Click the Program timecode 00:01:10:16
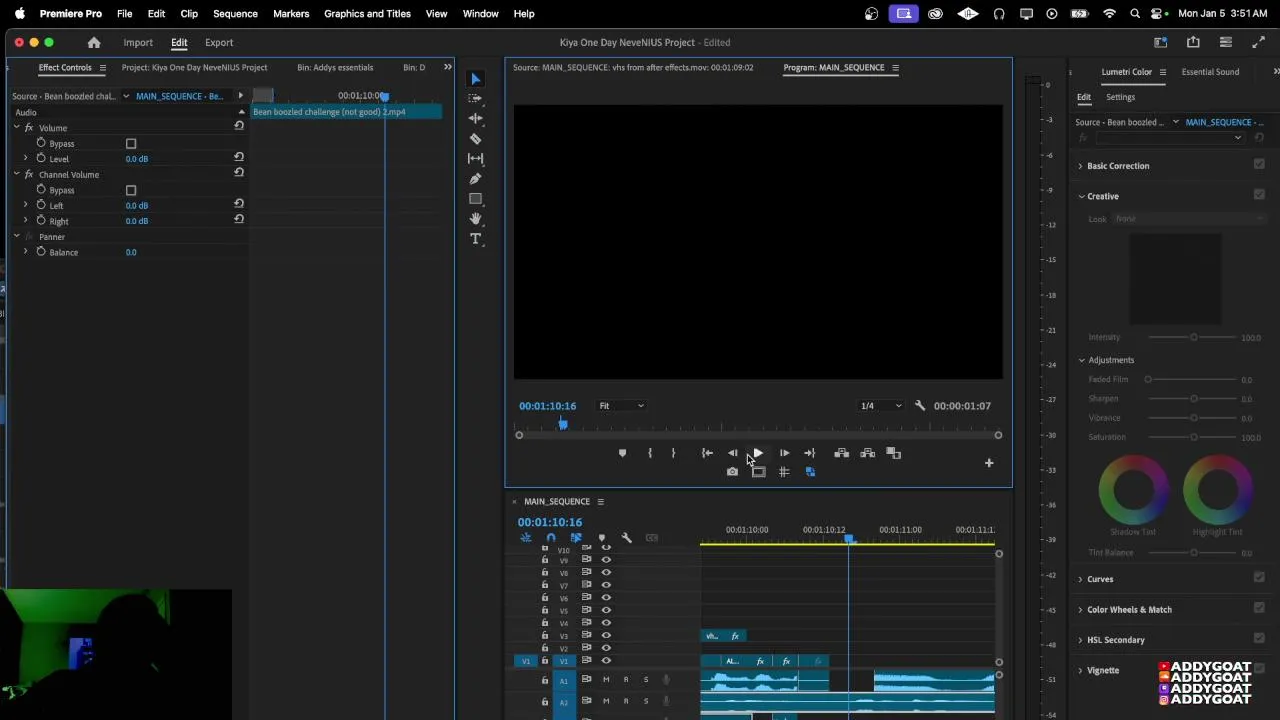This screenshot has width=1280, height=720. (x=547, y=406)
